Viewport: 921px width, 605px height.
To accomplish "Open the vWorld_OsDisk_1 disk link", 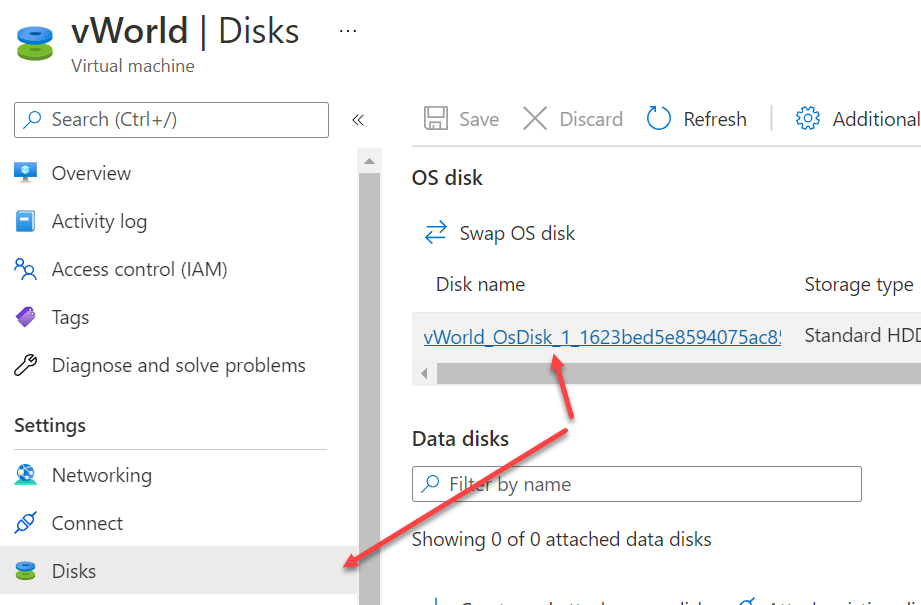I will [x=602, y=337].
